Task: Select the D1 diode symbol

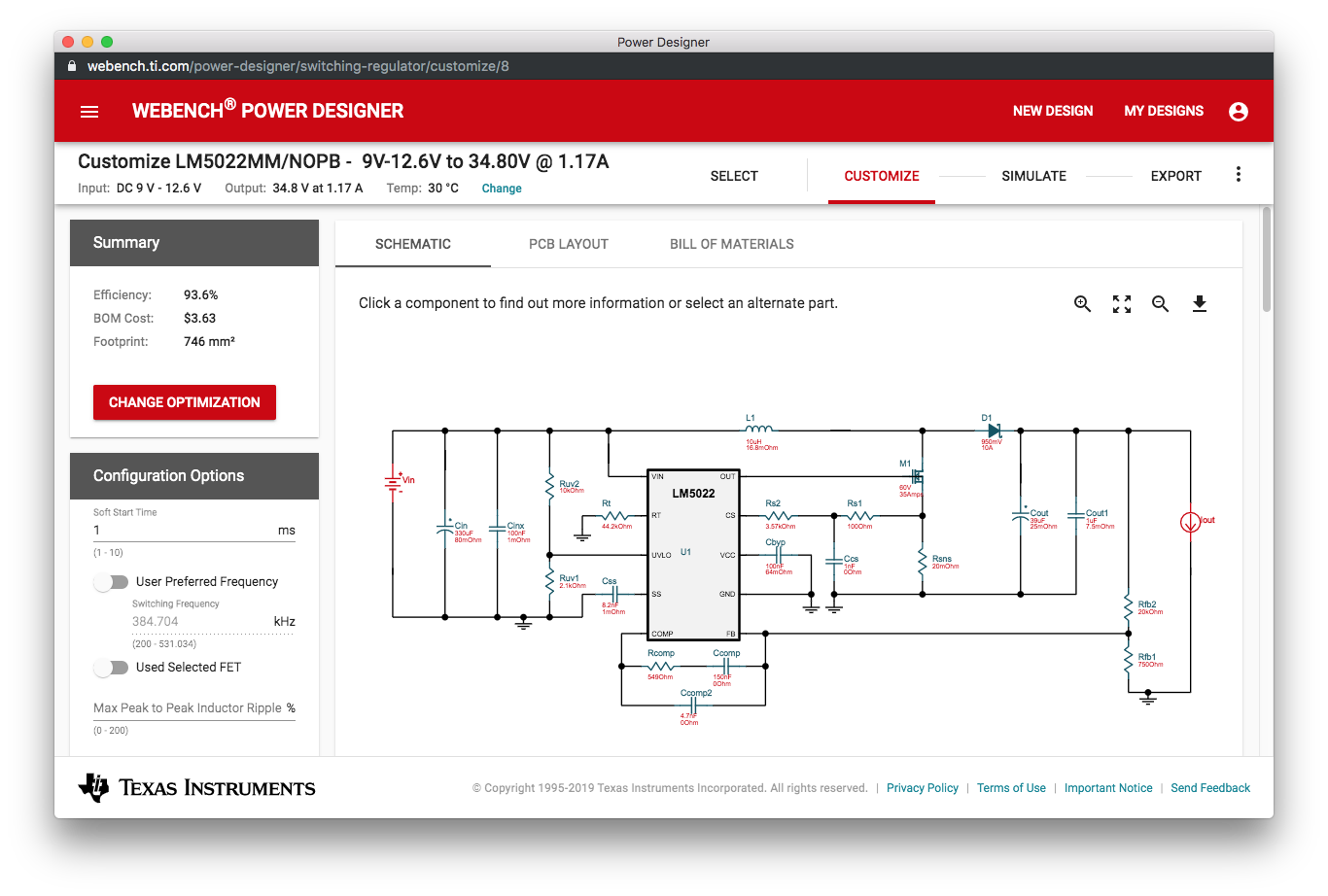Action: click(994, 430)
